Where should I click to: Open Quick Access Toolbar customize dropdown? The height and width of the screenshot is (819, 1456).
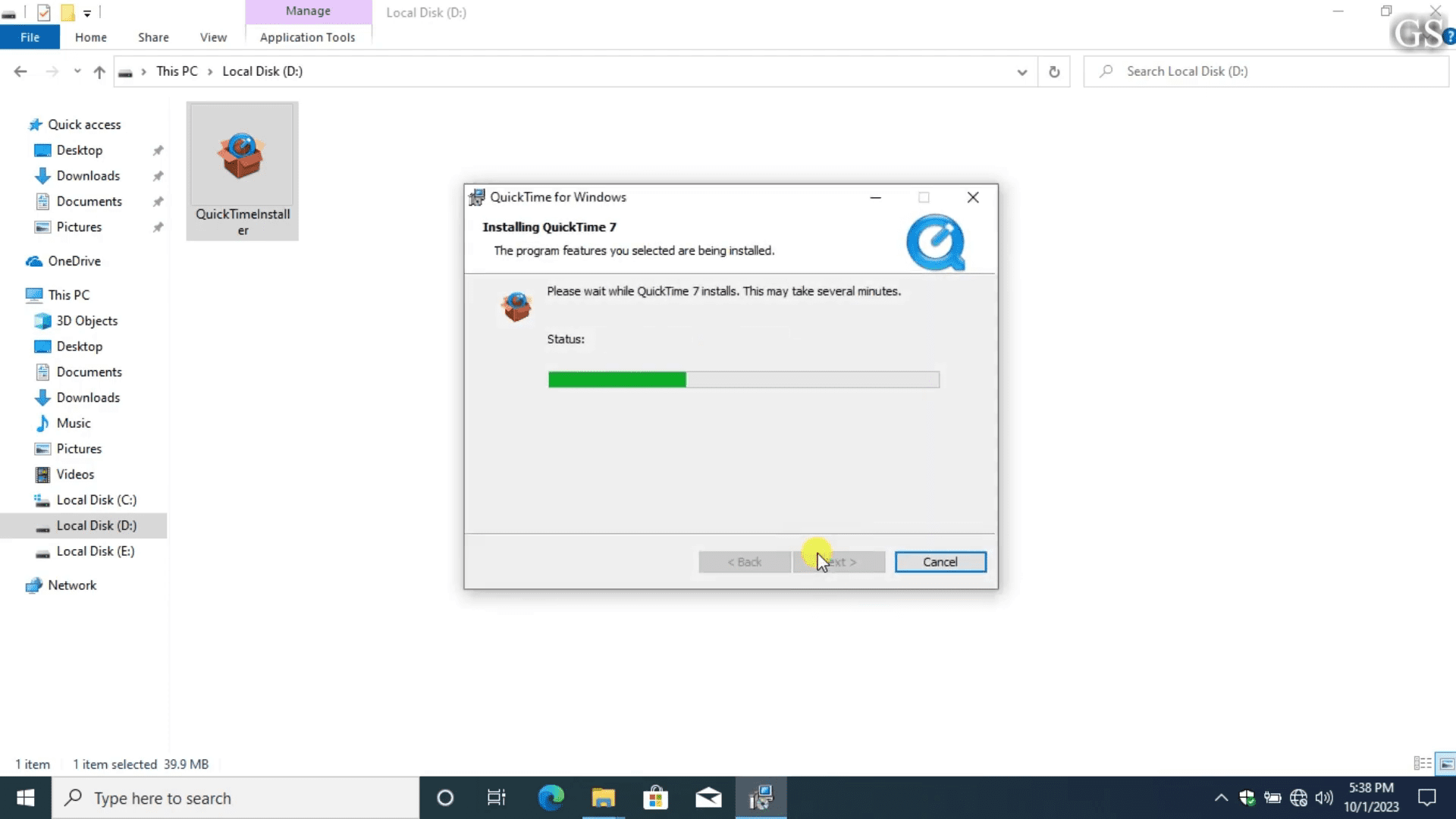[87, 13]
